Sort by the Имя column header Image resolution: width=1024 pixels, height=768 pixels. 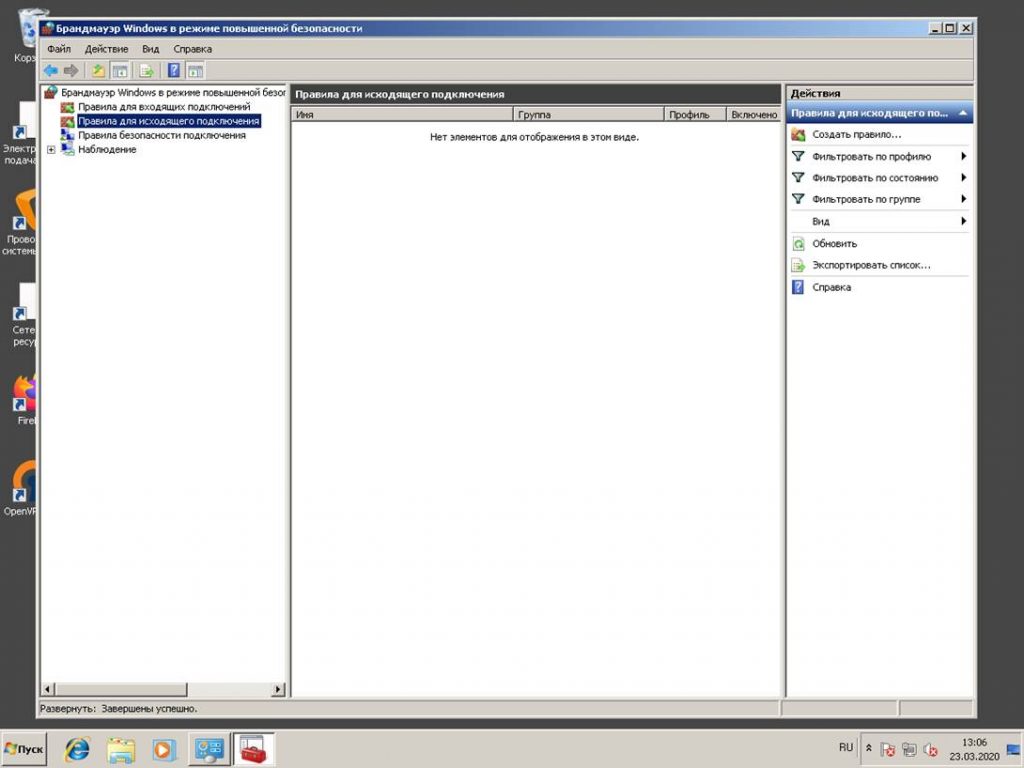tap(402, 114)
